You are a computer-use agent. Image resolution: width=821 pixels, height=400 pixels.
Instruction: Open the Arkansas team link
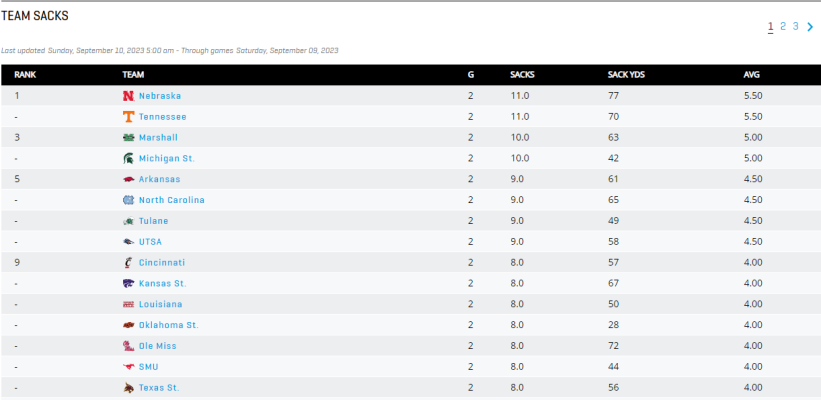coord(159,179)
